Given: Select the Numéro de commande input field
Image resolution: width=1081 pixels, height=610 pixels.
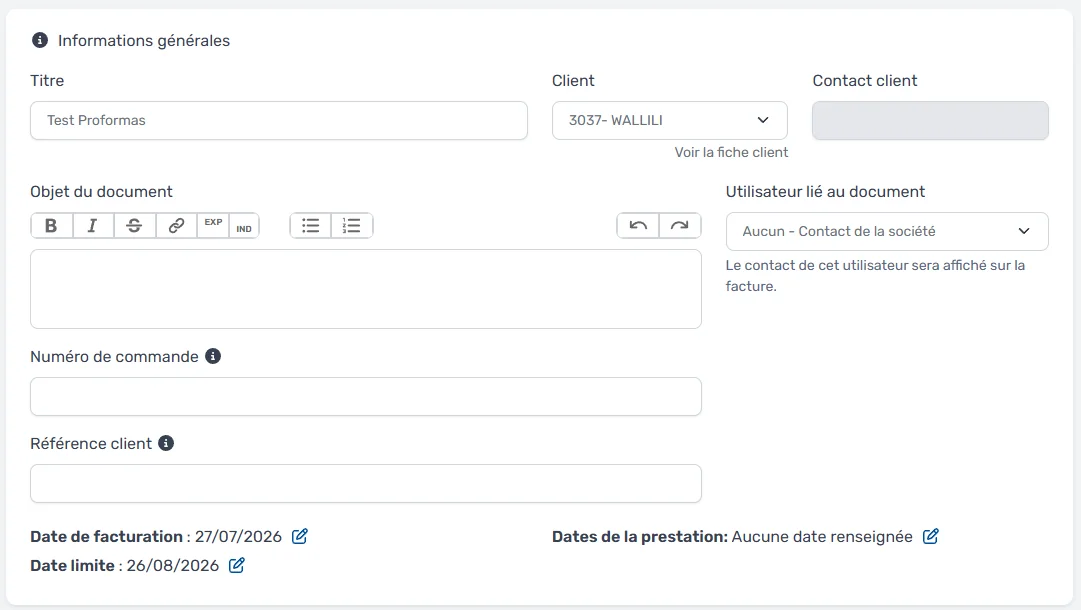Looking at the screenshot, I should [365, 396].
